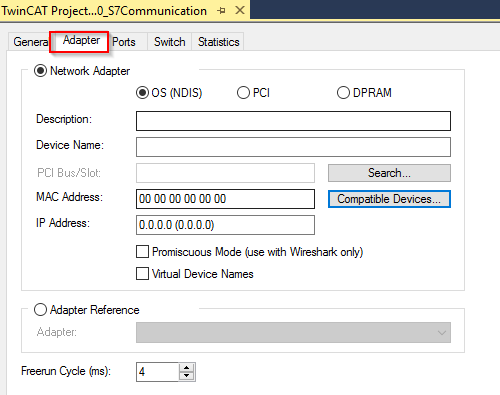Choose the PCI adapter option
This screenshot has width=500, height=395.
tap(243, 92)
